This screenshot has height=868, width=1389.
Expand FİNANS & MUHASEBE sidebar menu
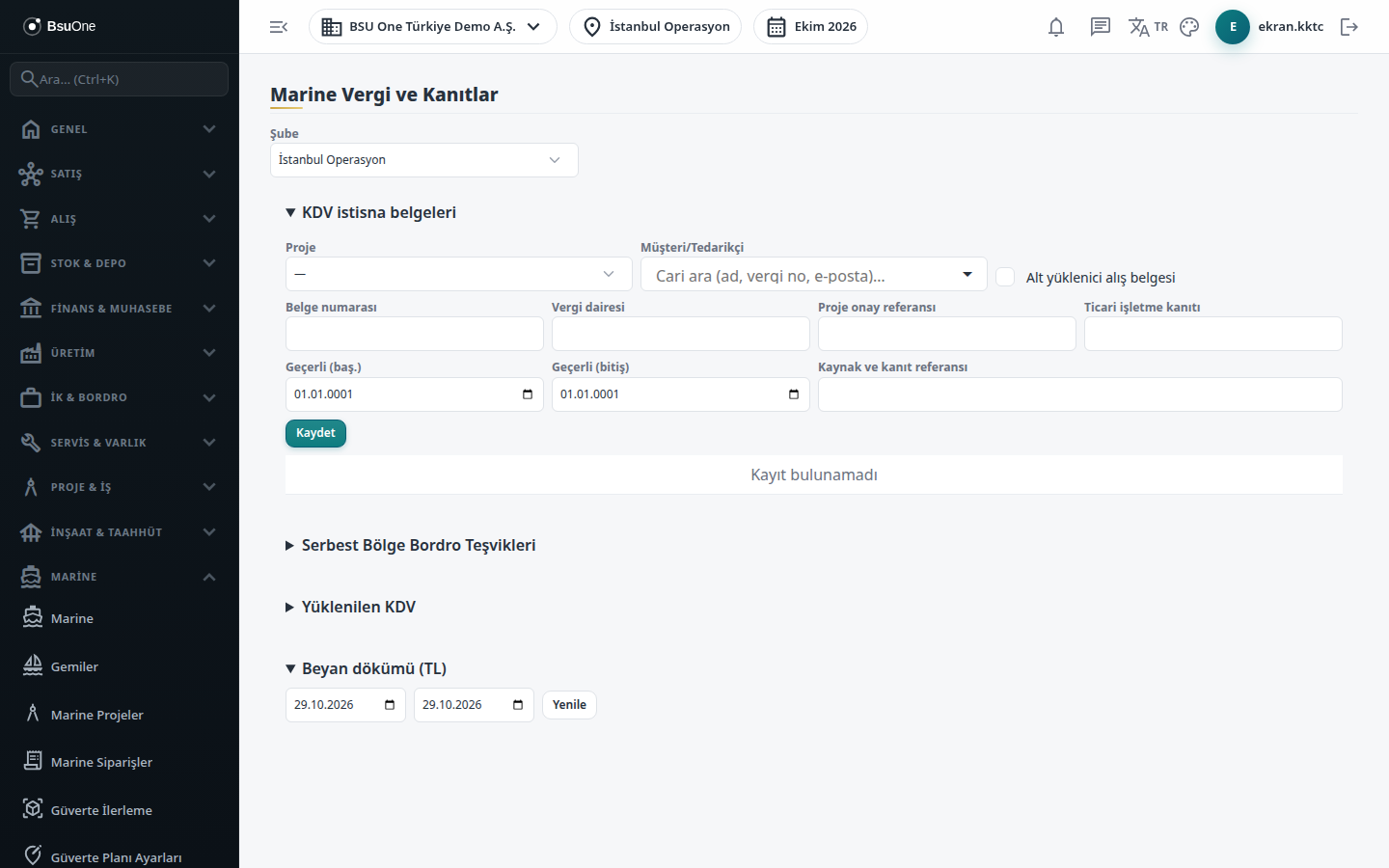coord(120,309)
